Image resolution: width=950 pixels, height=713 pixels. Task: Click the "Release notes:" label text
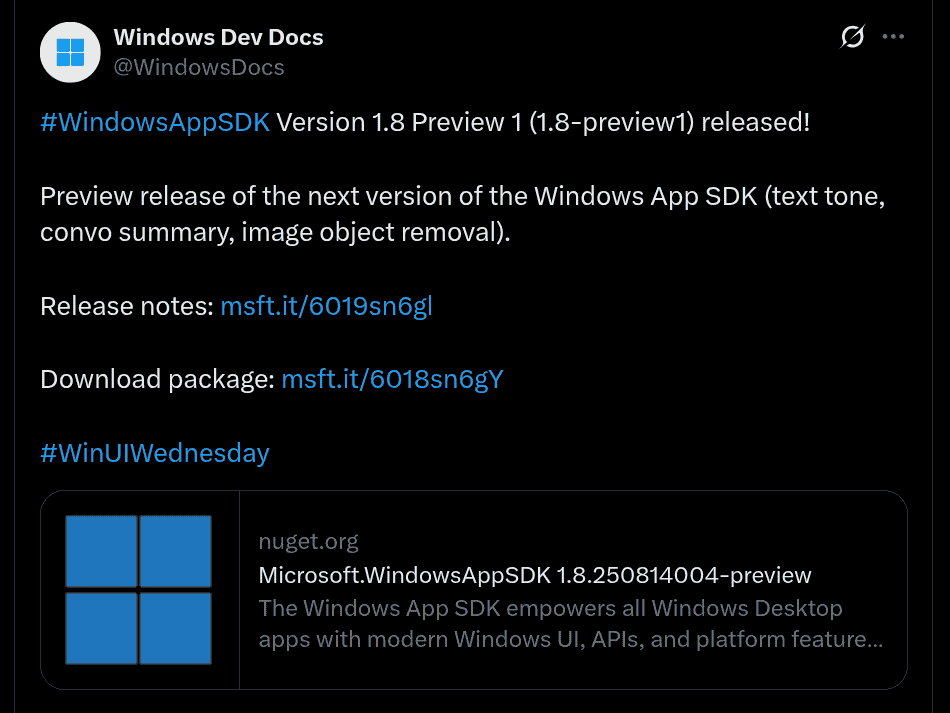(x=127, y=306)
